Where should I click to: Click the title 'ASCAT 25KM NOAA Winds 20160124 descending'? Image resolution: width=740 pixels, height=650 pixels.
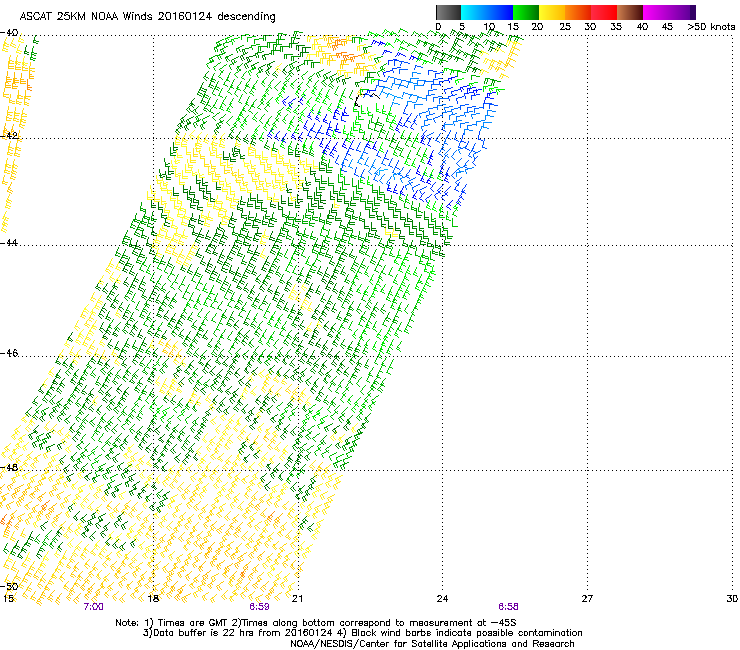coord(147,17)
